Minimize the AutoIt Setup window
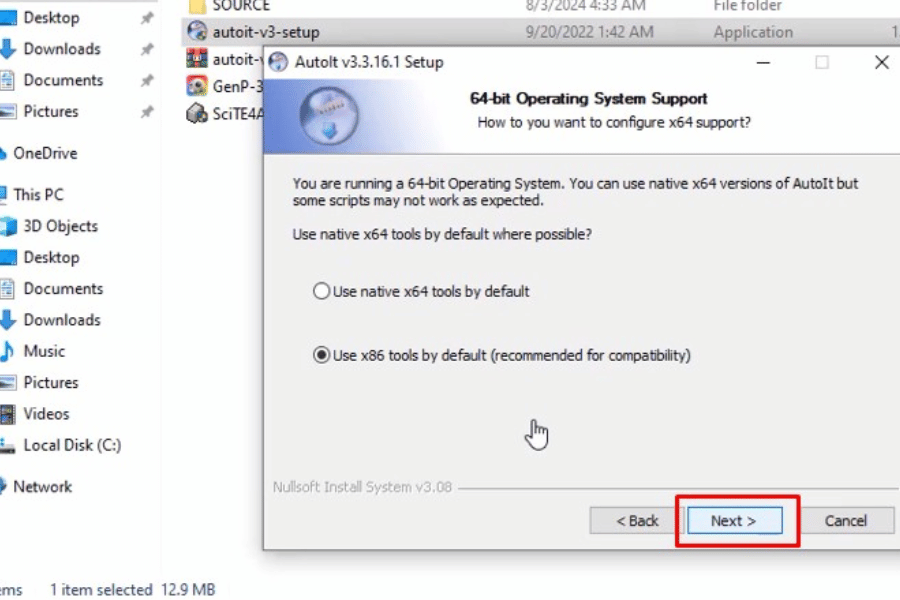Image resolution: width=900 pixels, height=600 pixels. point(763,62)
